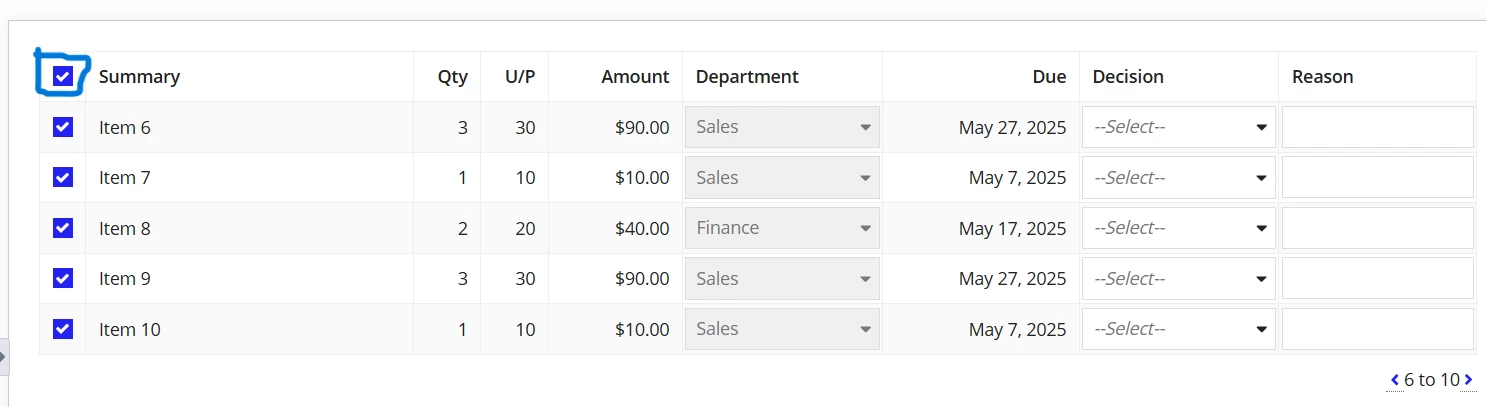Viewport: 1486px width, 407px height.
Task: Uncheck the Item 10 checkbox
Action: click(x=63, y=328)
